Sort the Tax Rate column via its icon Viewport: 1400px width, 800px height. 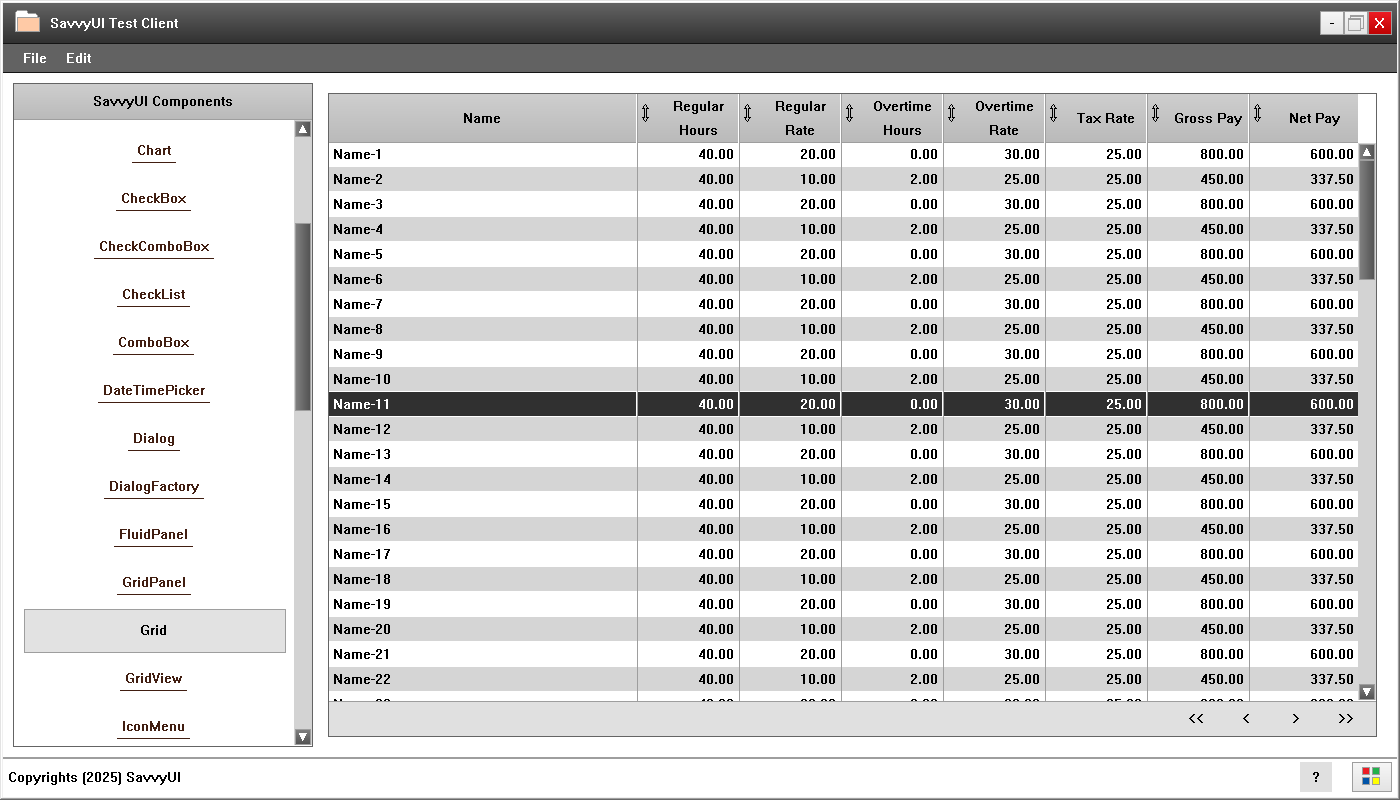(1053, 114)
